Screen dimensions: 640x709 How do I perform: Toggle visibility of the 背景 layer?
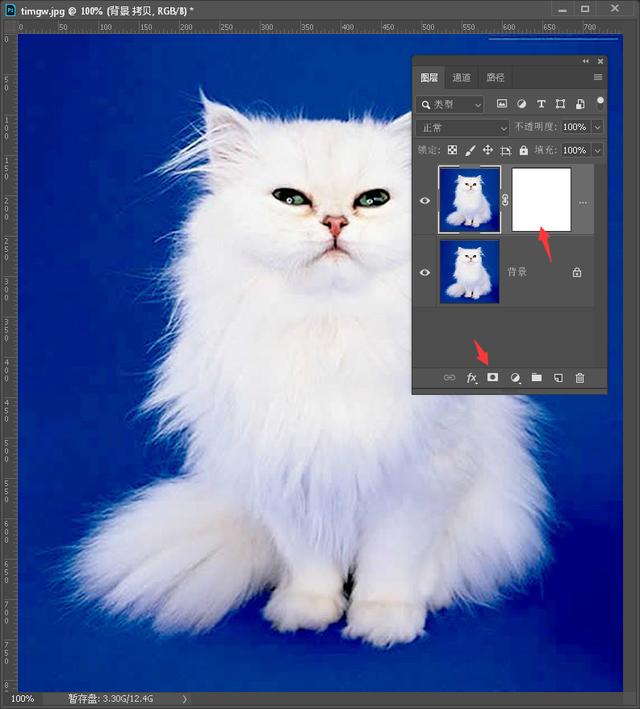click(x=425, y=272)
